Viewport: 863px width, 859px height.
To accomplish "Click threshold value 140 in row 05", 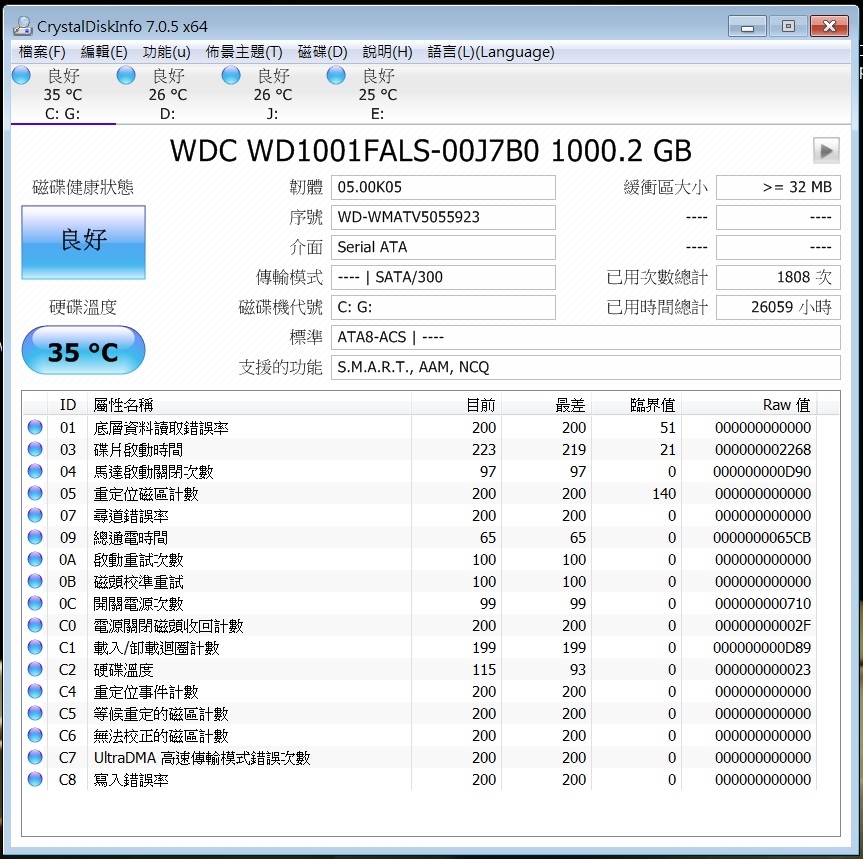I will pyautogui.click(x=664, y=494).
